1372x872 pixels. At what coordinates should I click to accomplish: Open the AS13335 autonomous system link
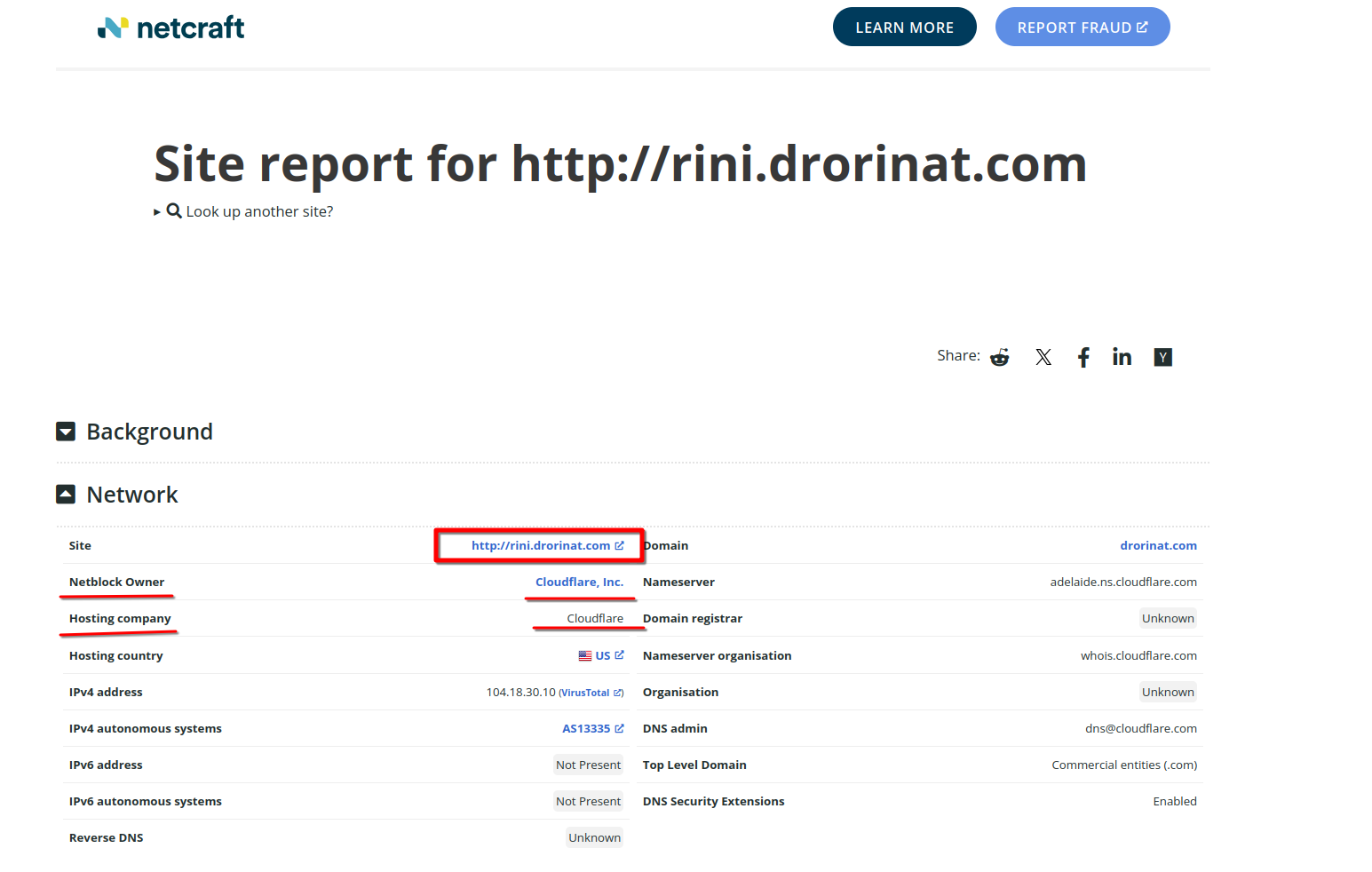(585, 728)
